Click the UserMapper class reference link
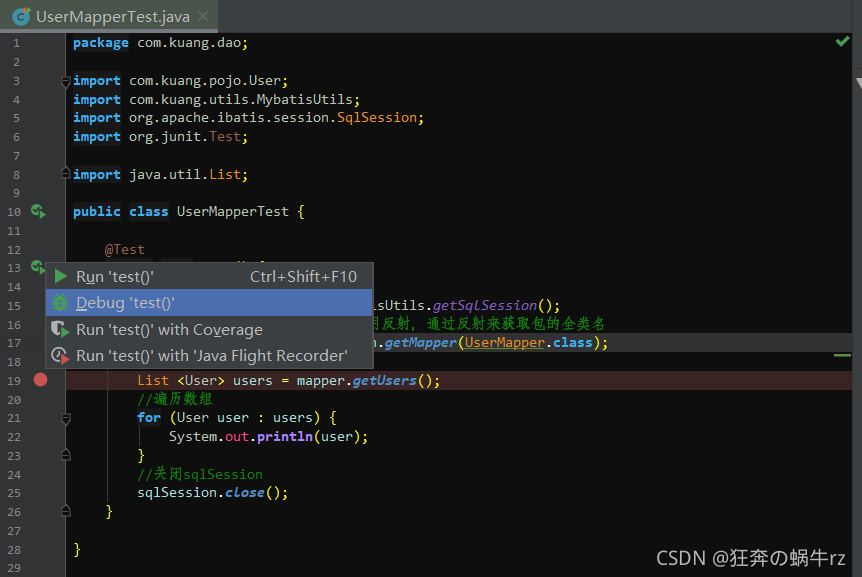Screen dimensions: 862x577 pos(505,343)
